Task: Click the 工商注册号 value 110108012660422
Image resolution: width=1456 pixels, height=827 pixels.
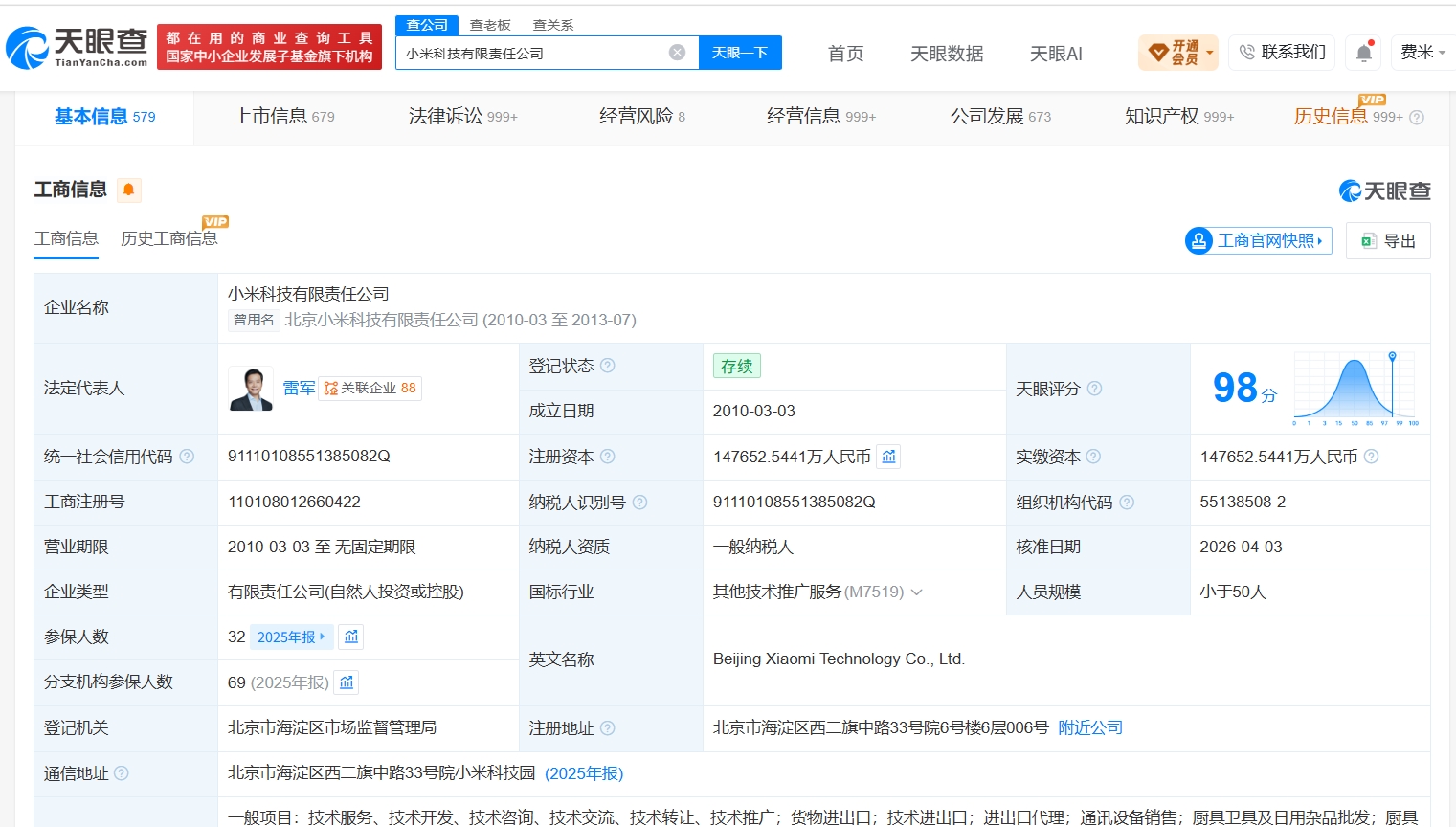Action: pyautogui.click(x=294, y=502)
